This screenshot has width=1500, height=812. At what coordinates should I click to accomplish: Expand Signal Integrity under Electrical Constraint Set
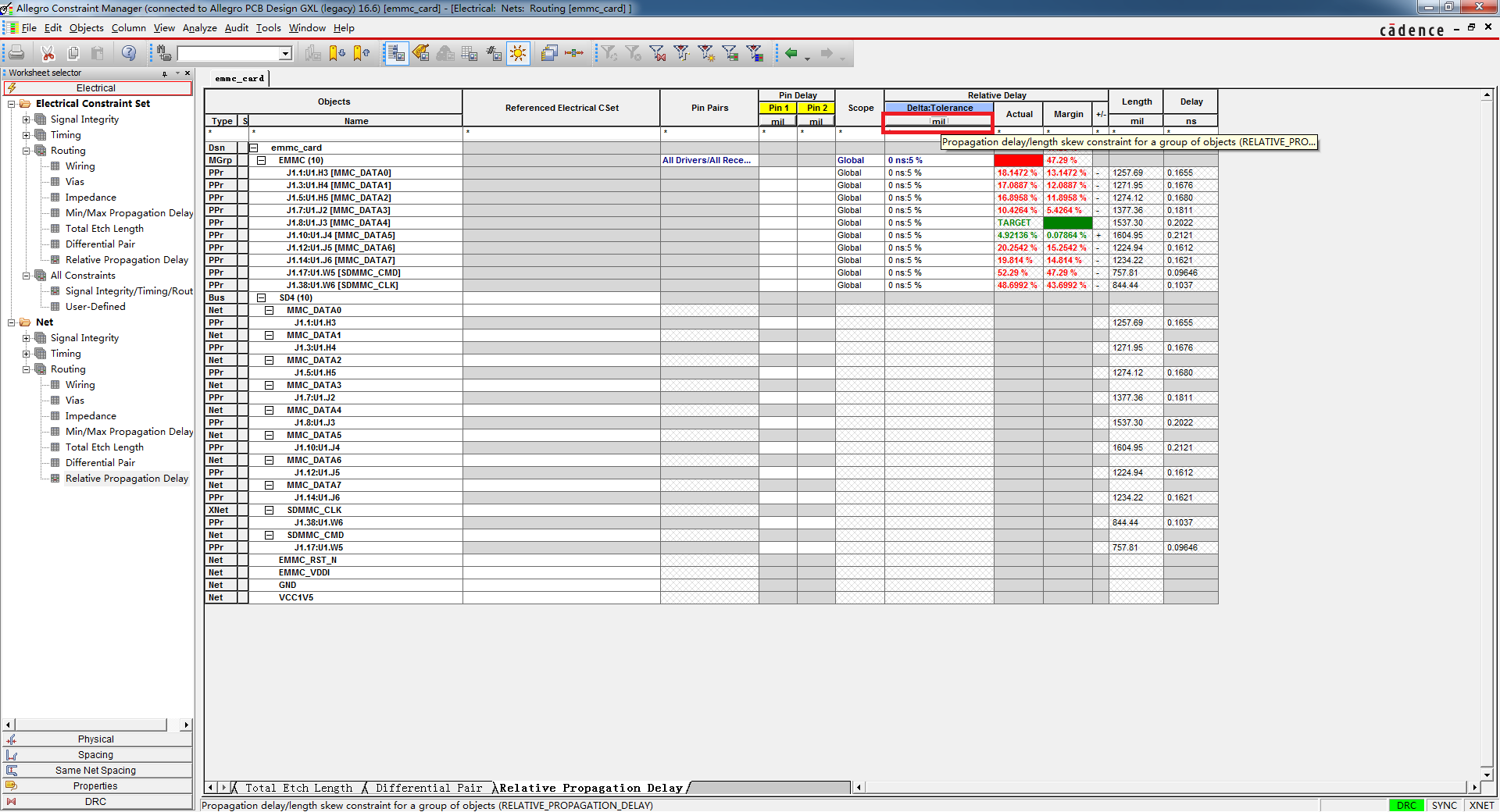[x=27, y=119]
